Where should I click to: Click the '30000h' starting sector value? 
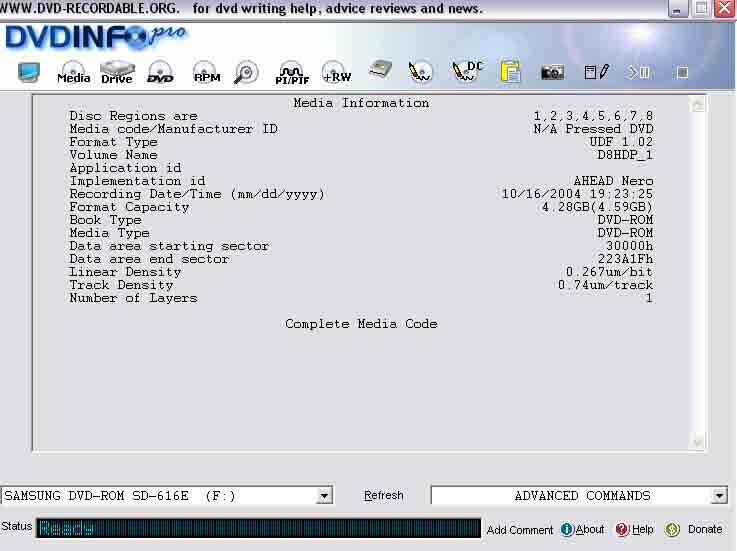pos(629,246)
